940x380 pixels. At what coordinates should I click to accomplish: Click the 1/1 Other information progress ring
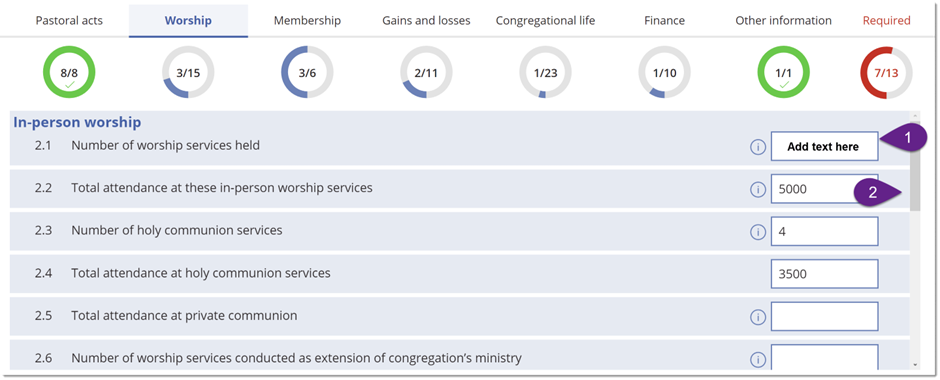(784, 73)
